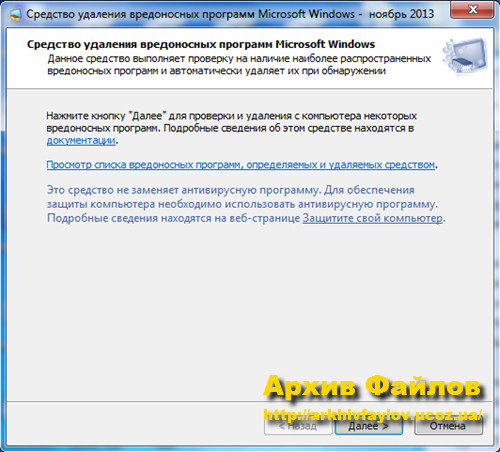Cancel the wizard with Отмена
This screenshot has height=452, width=500.
click(x=448, y=426)
